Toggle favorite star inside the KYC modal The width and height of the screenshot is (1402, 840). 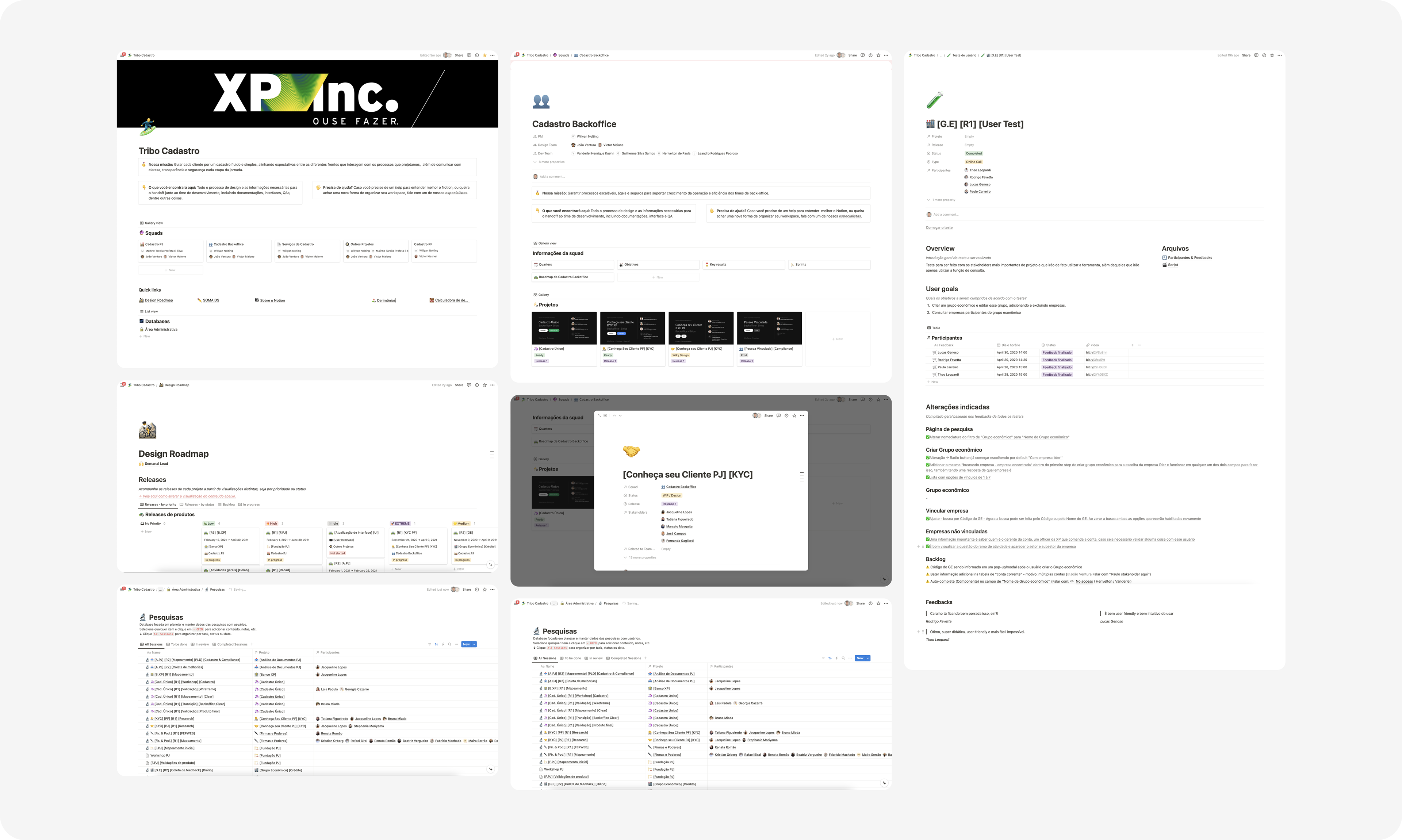[794, 415]
